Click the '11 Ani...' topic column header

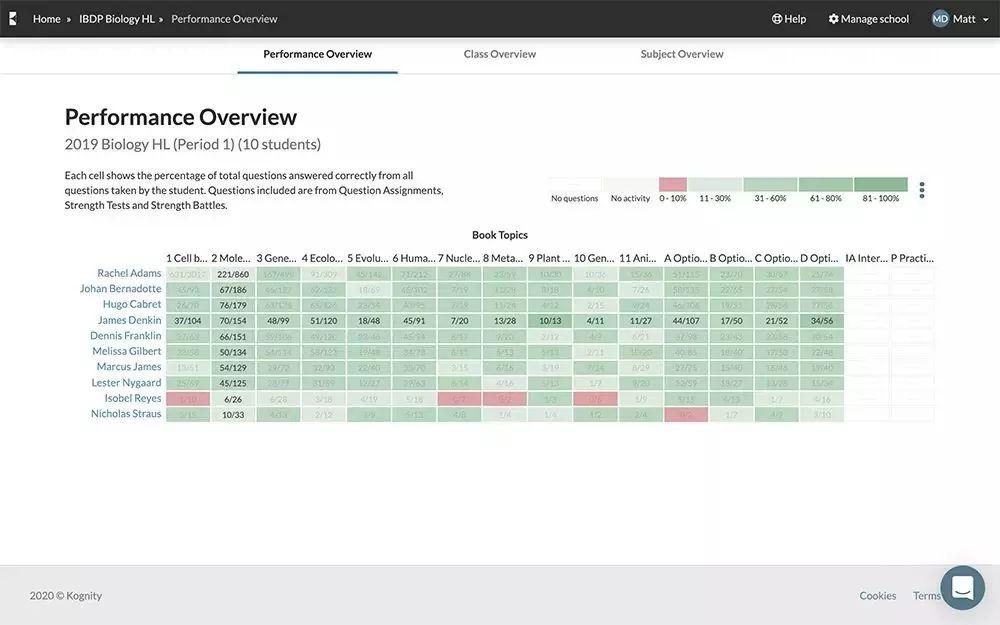638,258
